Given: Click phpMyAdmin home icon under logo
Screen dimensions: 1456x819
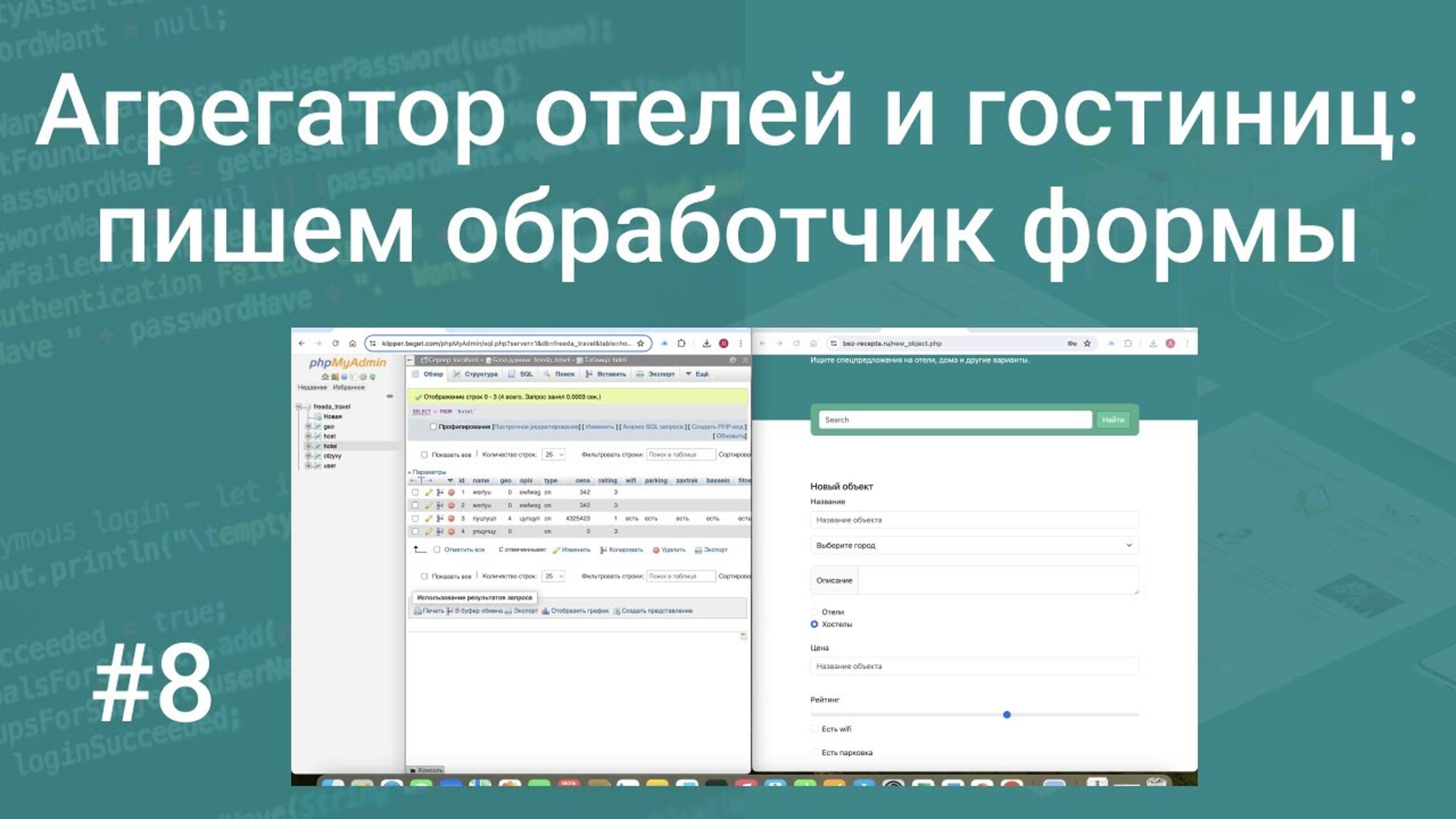Looking at the screenshot, I should point(325,377).
